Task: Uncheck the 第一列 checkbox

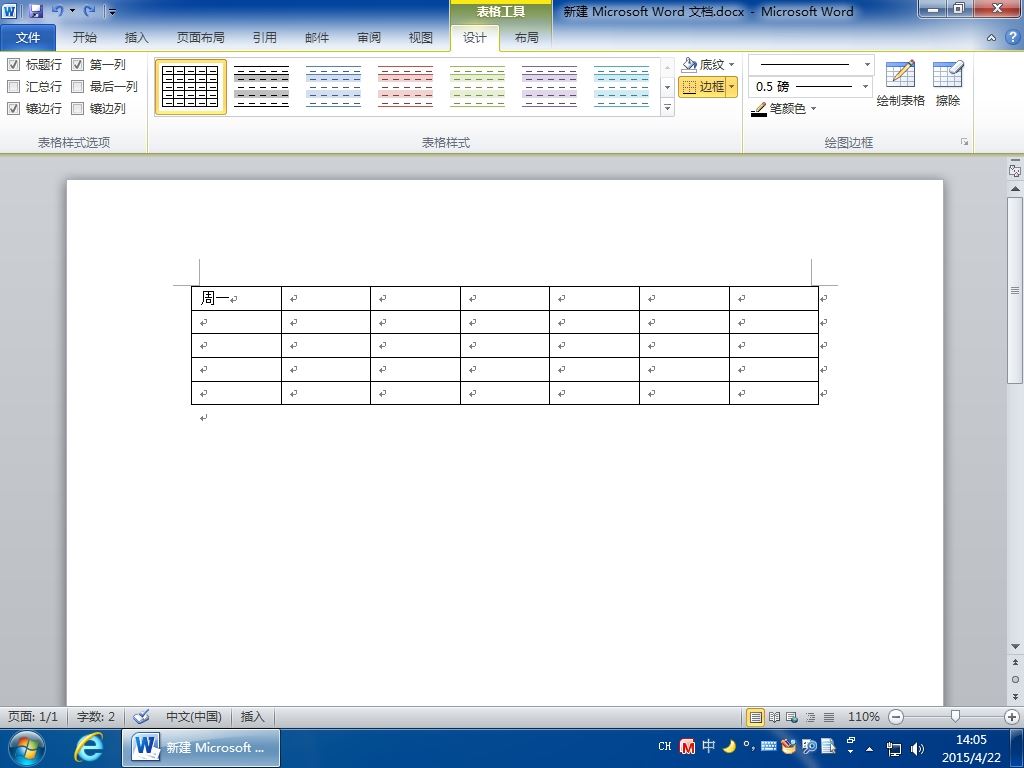Action: coord(78,64)
